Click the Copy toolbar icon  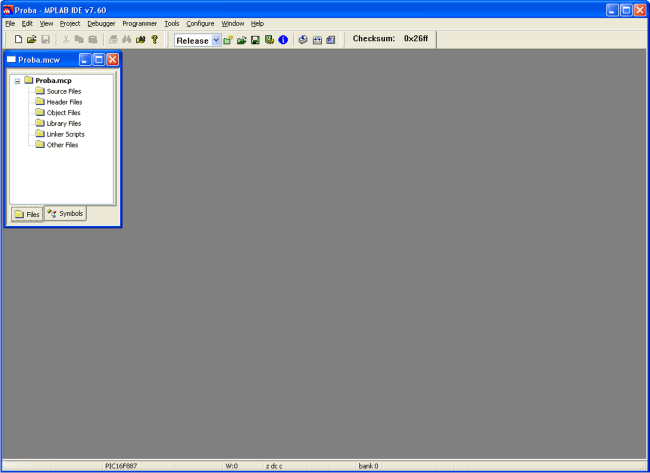click(x=79, y=39)
